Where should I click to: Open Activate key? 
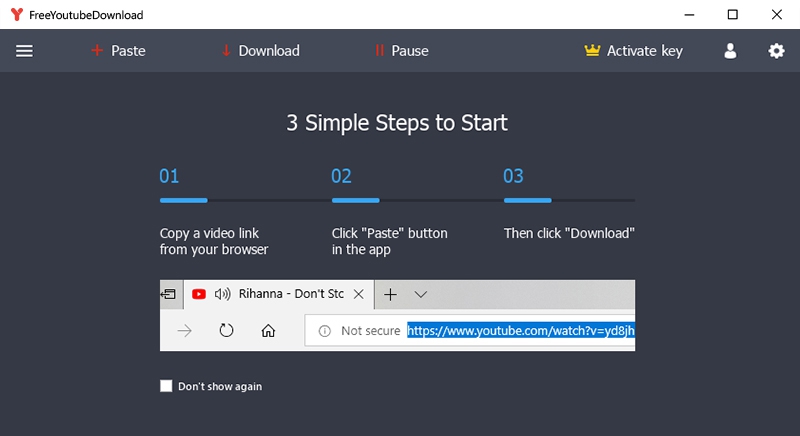click(x=633, y=51)
